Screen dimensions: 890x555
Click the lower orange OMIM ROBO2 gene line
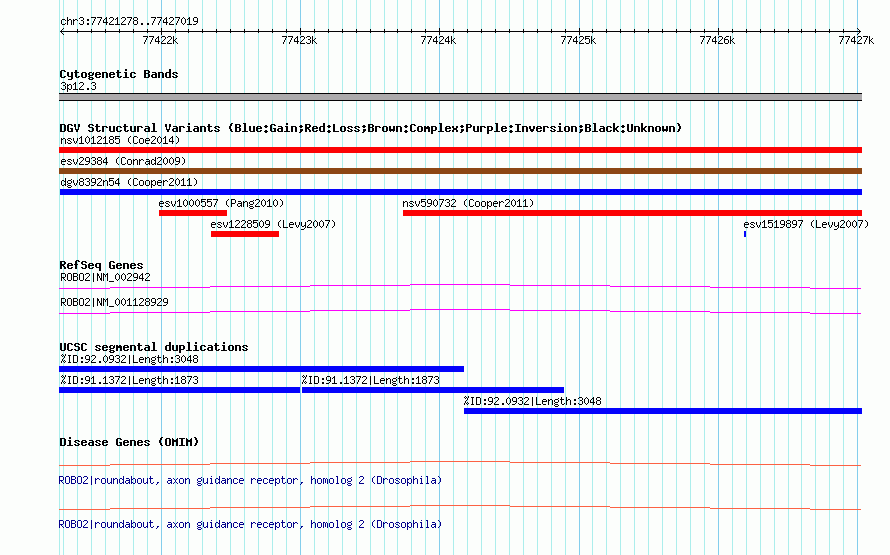(460, 507)
